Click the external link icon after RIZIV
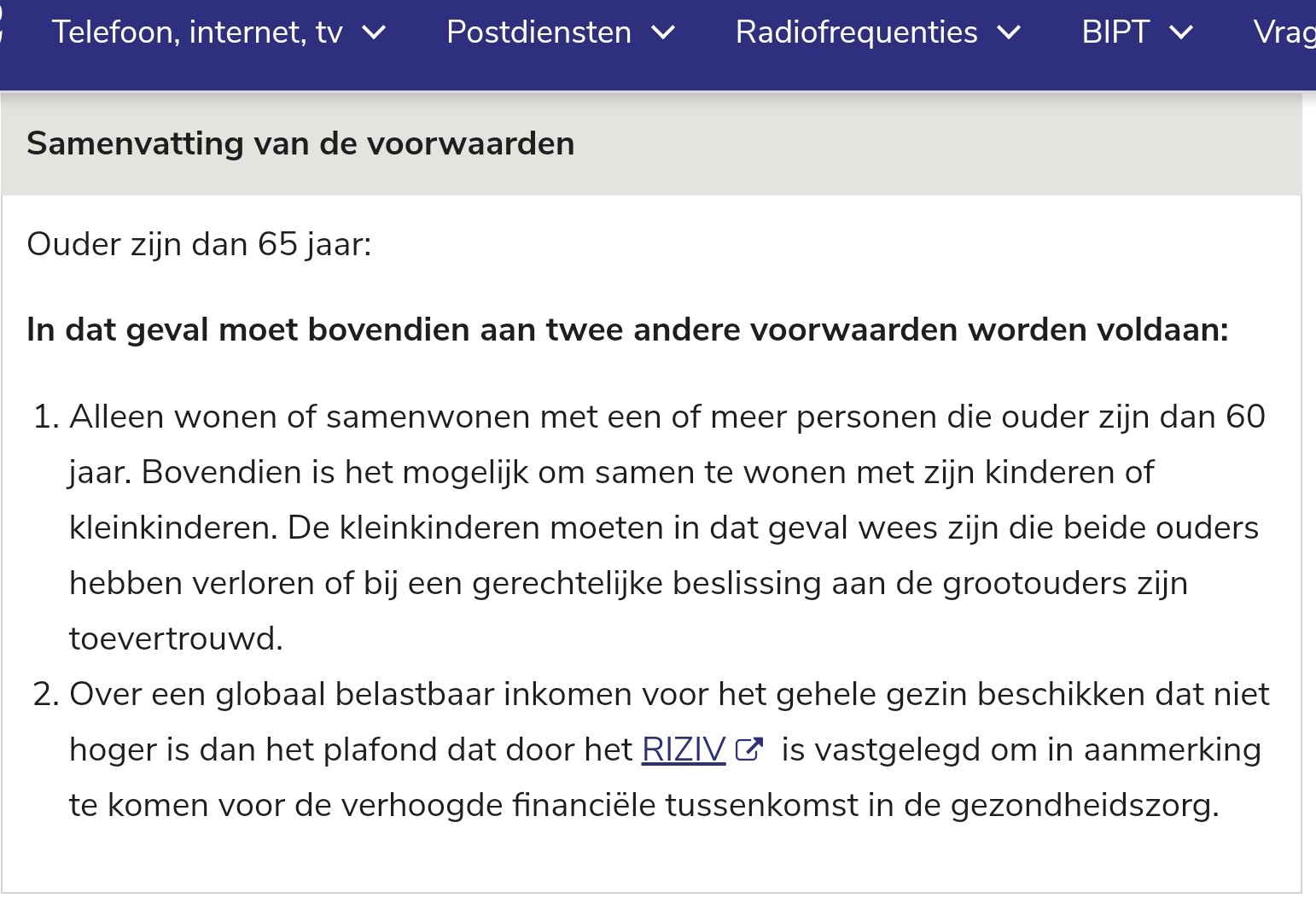 tap(748, 749)
